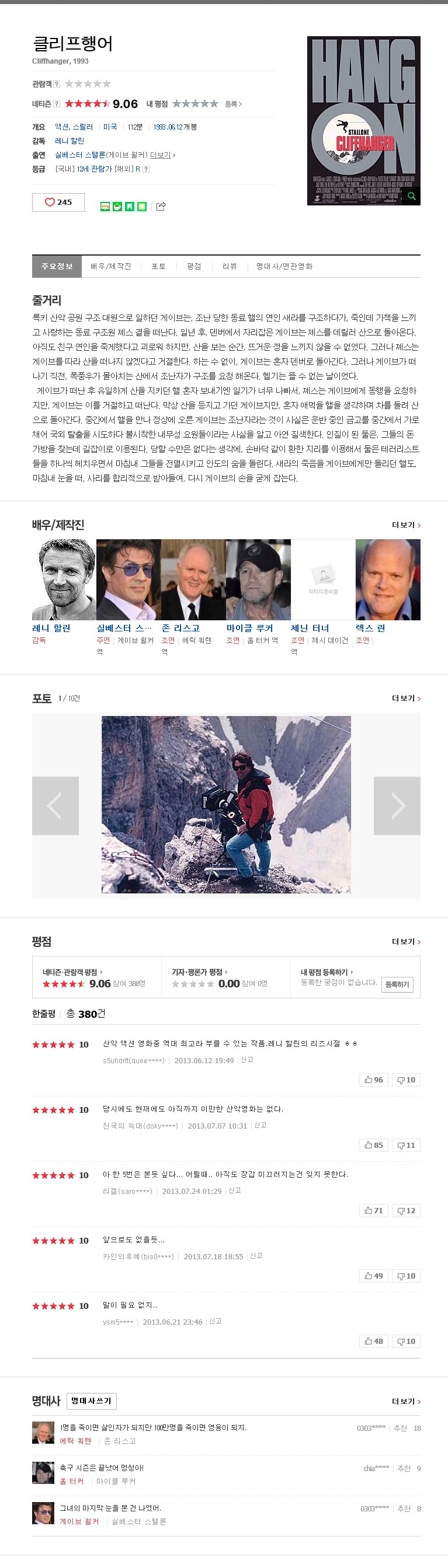Click help icon next to 네티즌 rating
Screen dimensions: 448x1568
point(57,104)
